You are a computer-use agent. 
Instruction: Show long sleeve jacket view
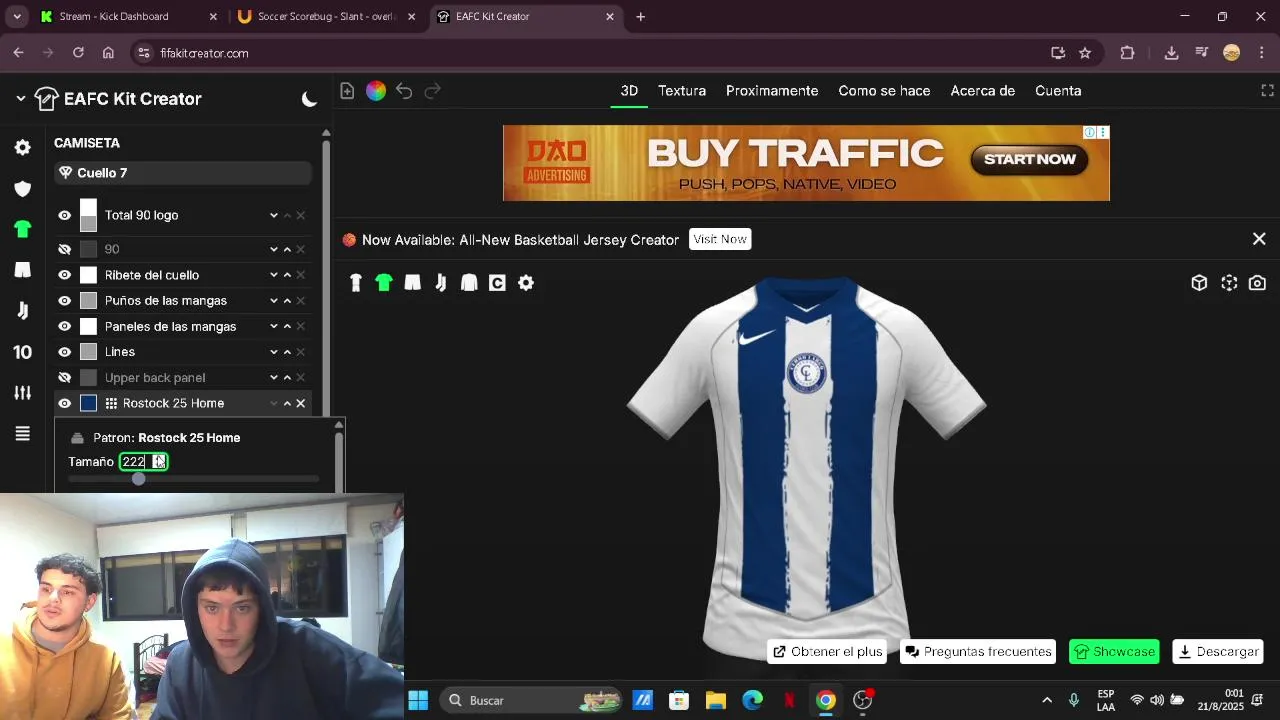(469, 283)
